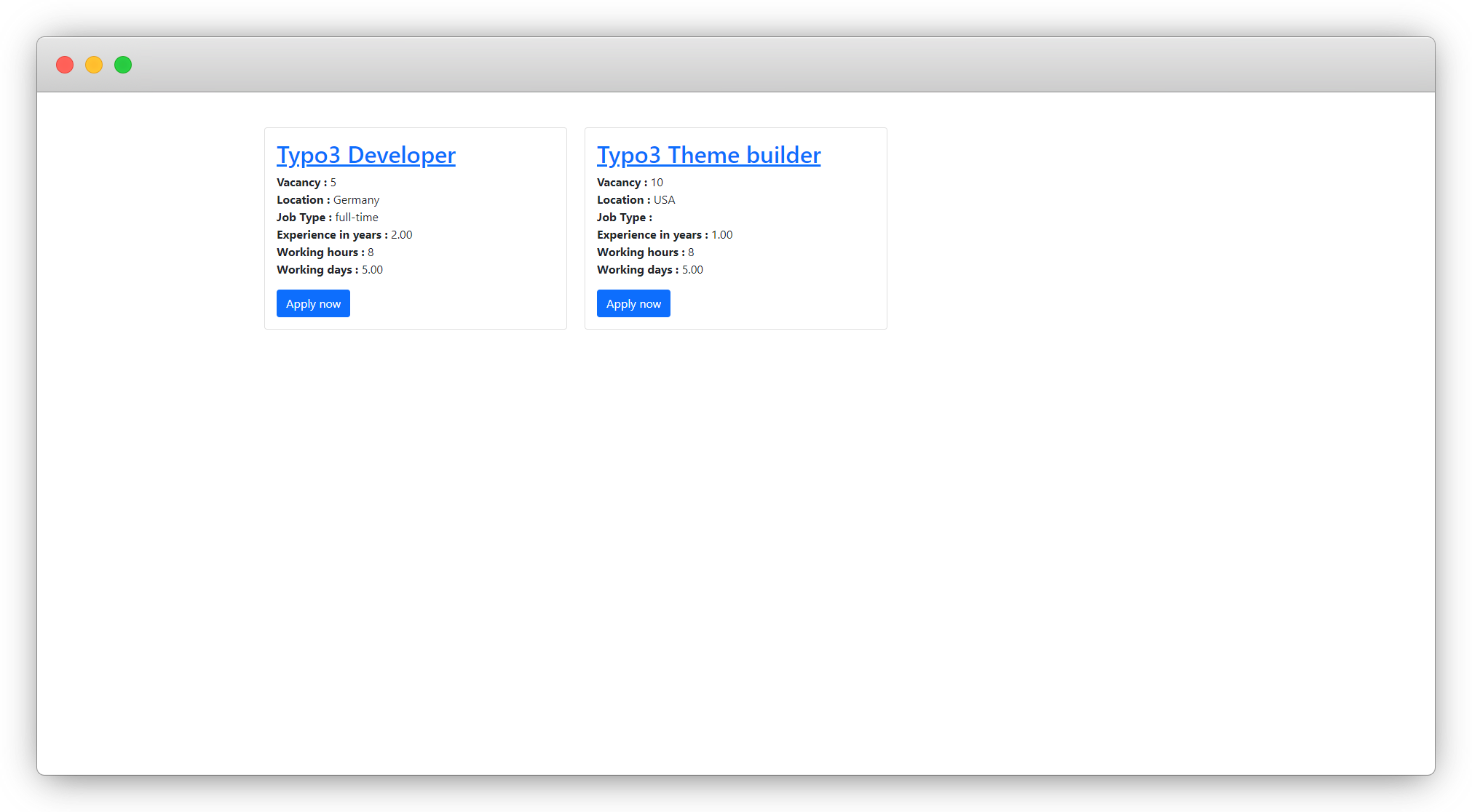Click the Location : Germany text
Viewport: 1472px width, 812px height.
[328, 200]
